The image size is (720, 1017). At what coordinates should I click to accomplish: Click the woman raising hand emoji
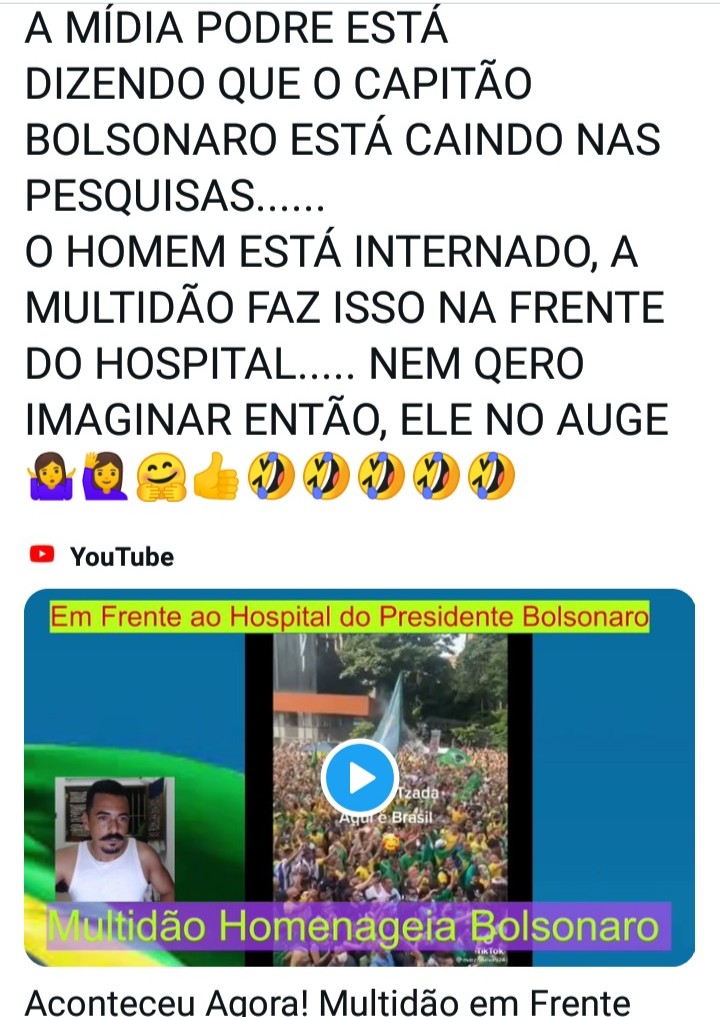click(x=106, y=476)
